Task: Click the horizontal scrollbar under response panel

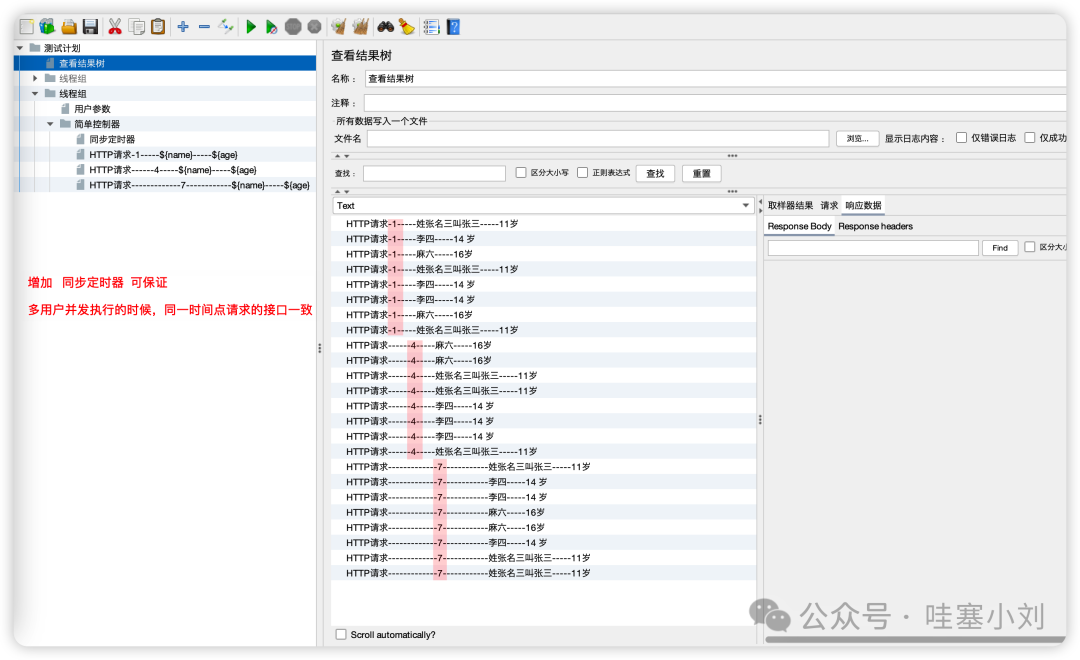Action: [x=915, y=639]
